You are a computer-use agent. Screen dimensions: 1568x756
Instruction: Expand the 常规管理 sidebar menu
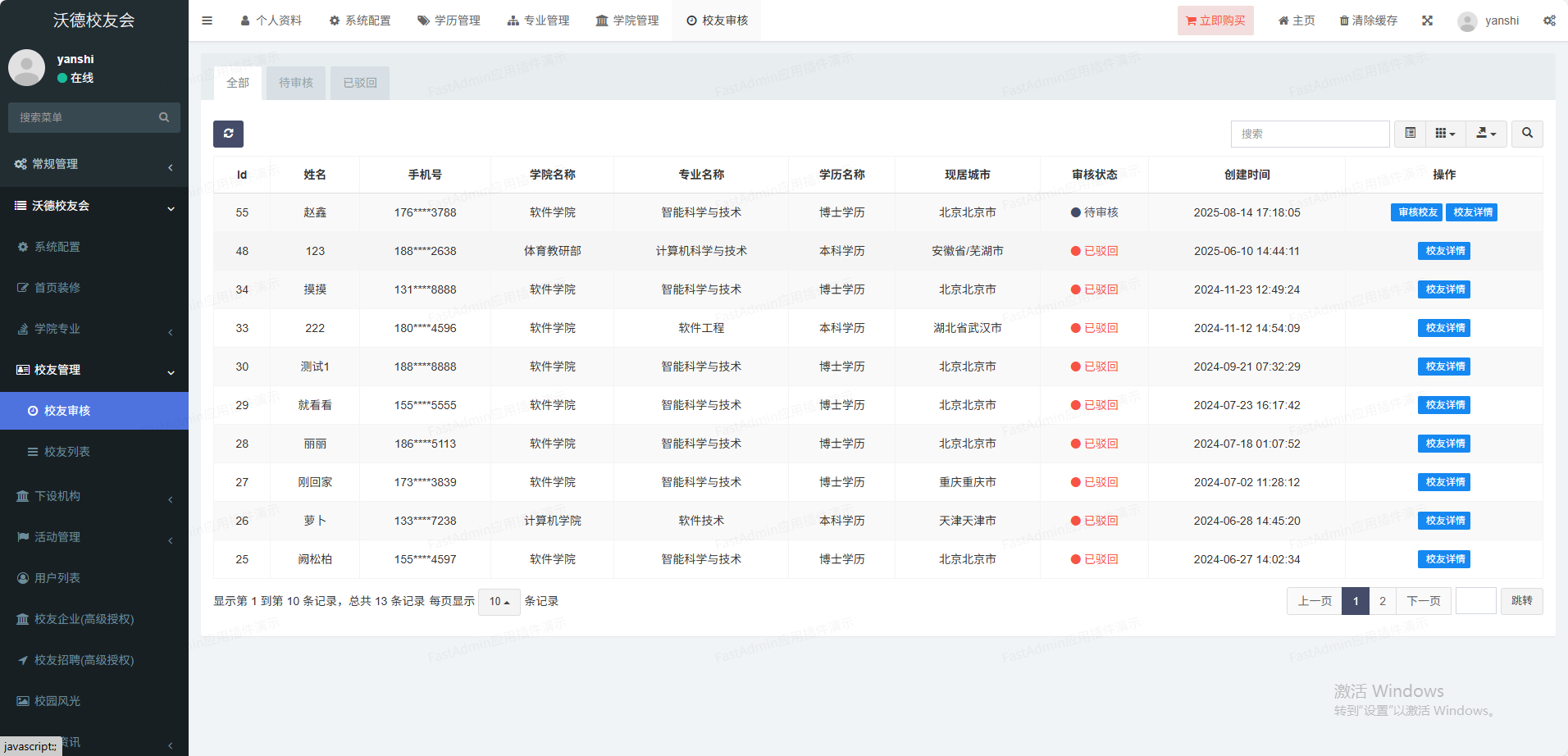click(94, 164)
